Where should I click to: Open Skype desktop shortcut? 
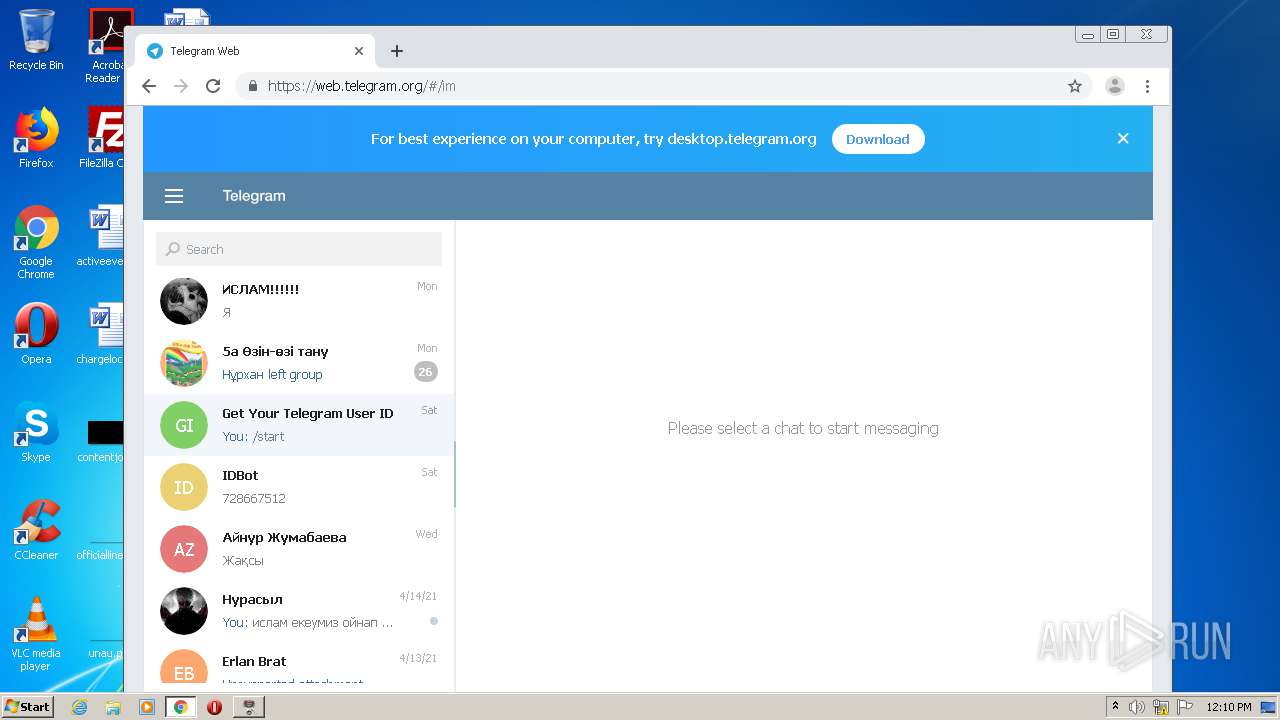pyautogui.click(x=36, y=432)
